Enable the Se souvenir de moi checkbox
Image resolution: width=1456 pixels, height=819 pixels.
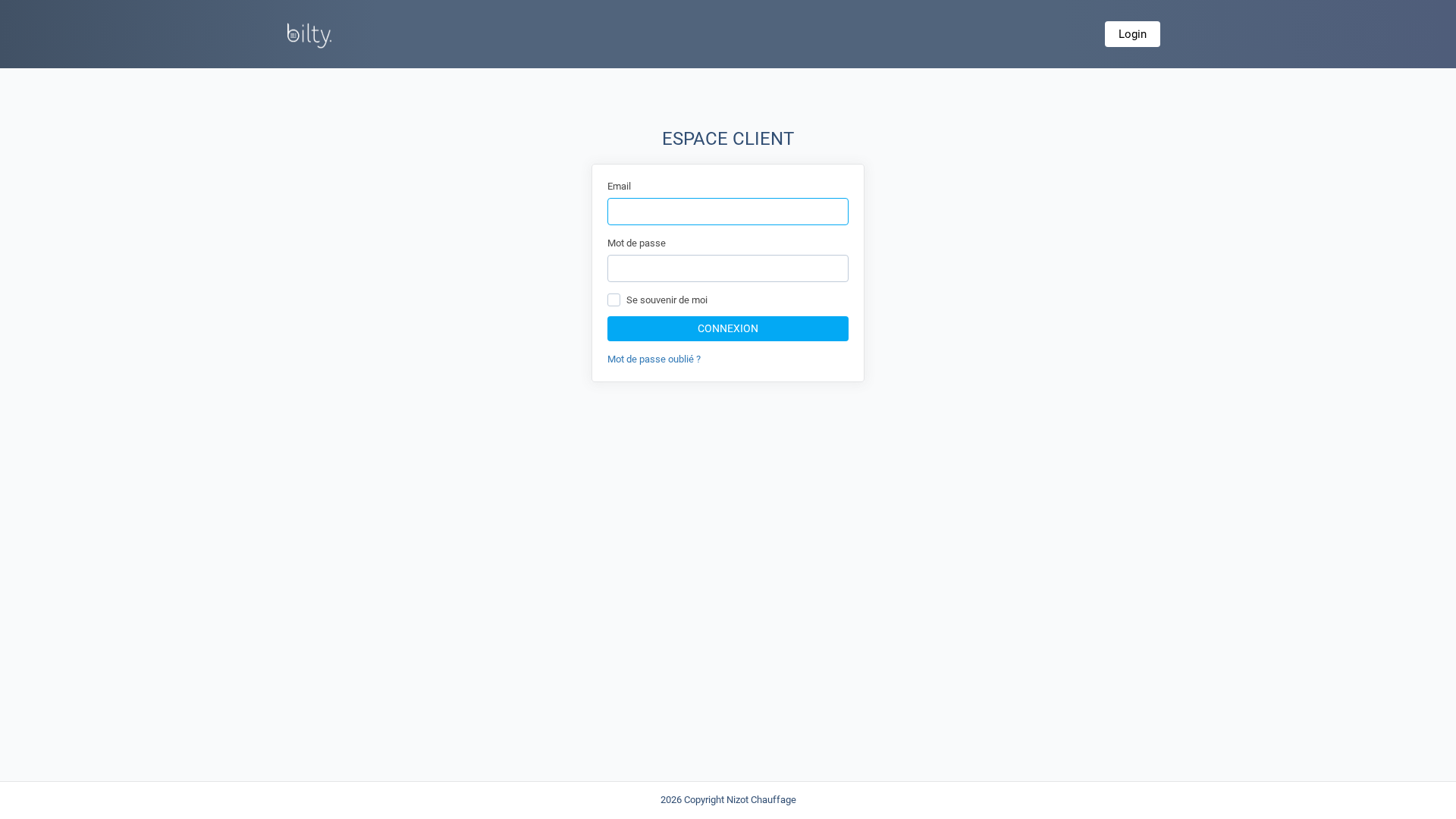click(x=613, y=300)
